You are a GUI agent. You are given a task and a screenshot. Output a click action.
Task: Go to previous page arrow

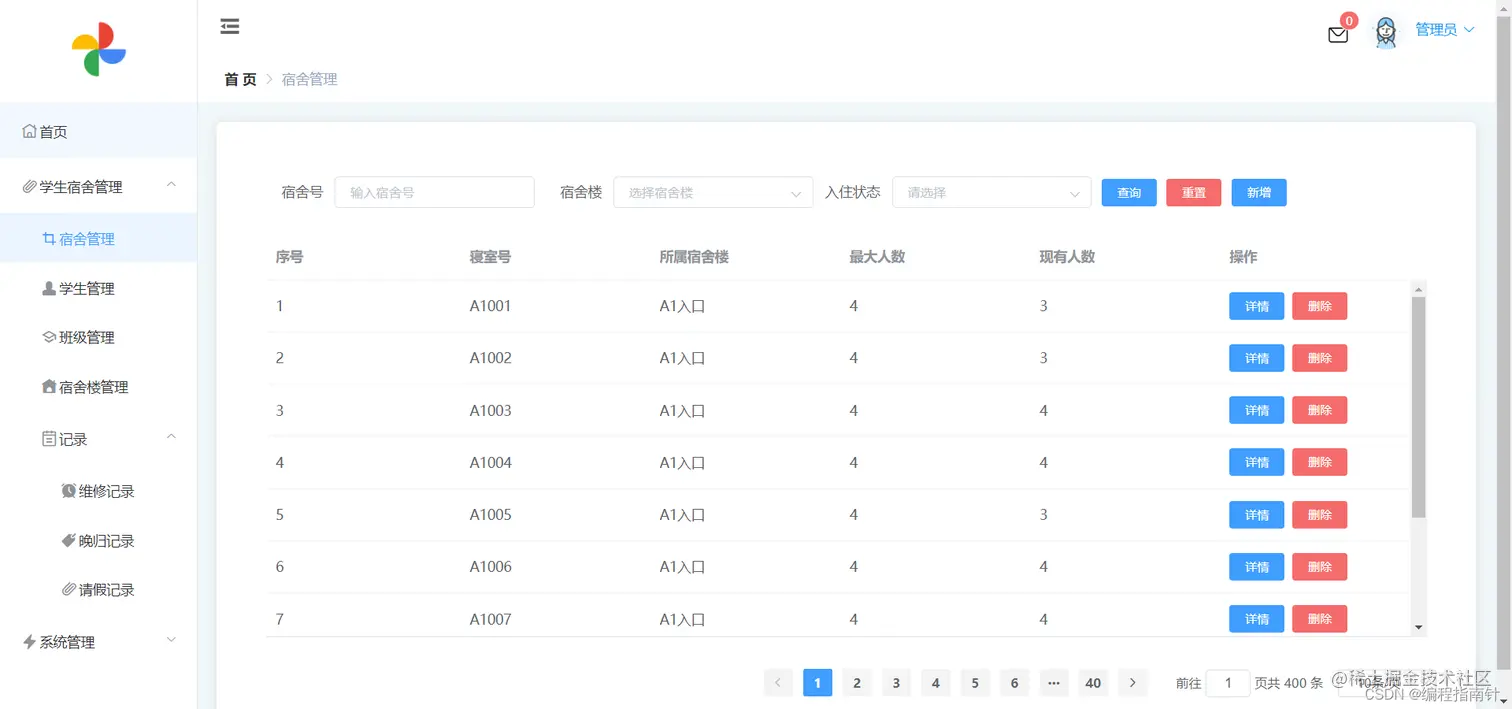778,683
